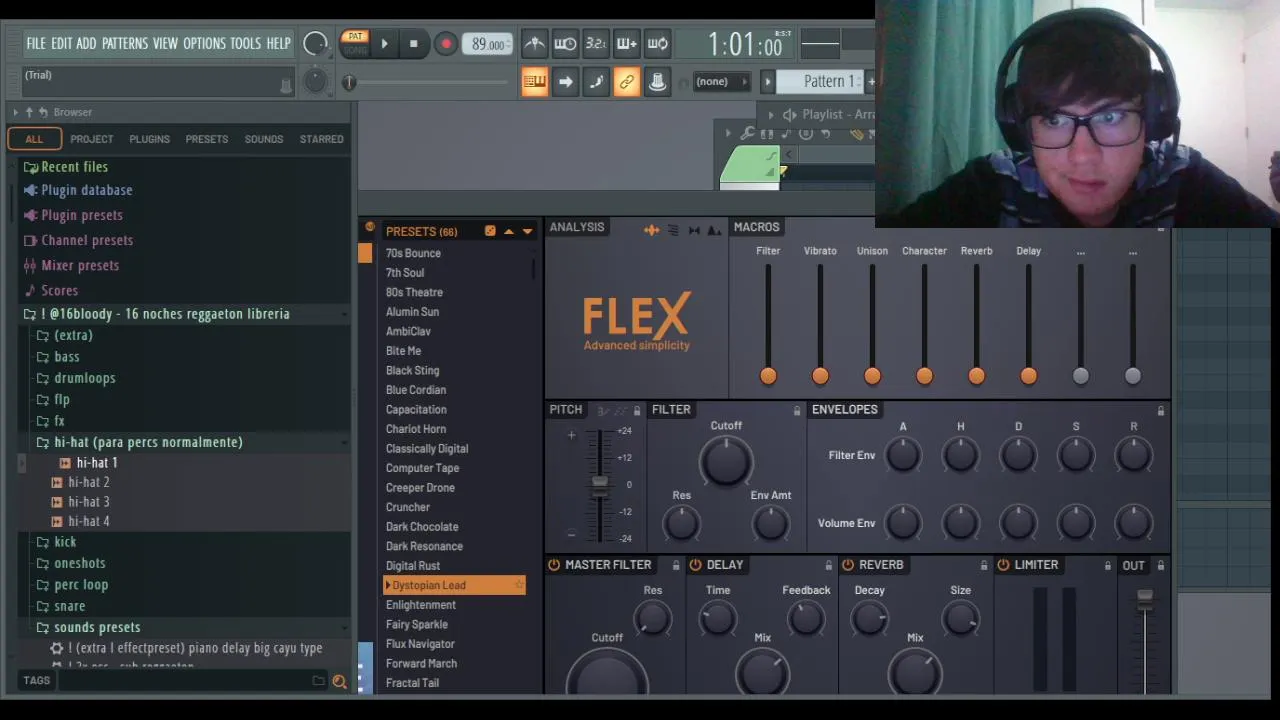
Task: Toggle PAT/SONG mode switch
Action: click(355, 44)
